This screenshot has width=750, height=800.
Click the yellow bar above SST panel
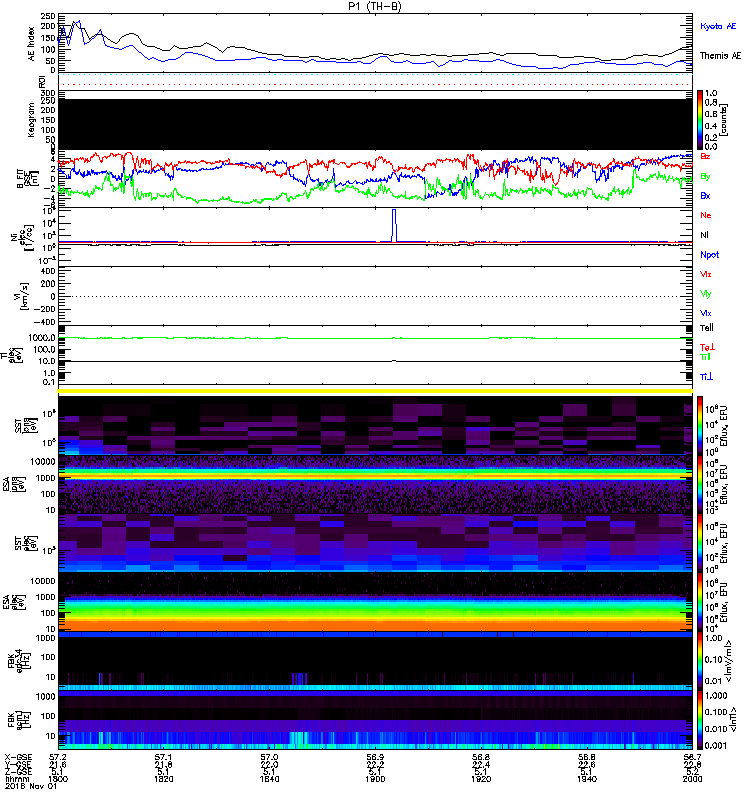(376, 391)
